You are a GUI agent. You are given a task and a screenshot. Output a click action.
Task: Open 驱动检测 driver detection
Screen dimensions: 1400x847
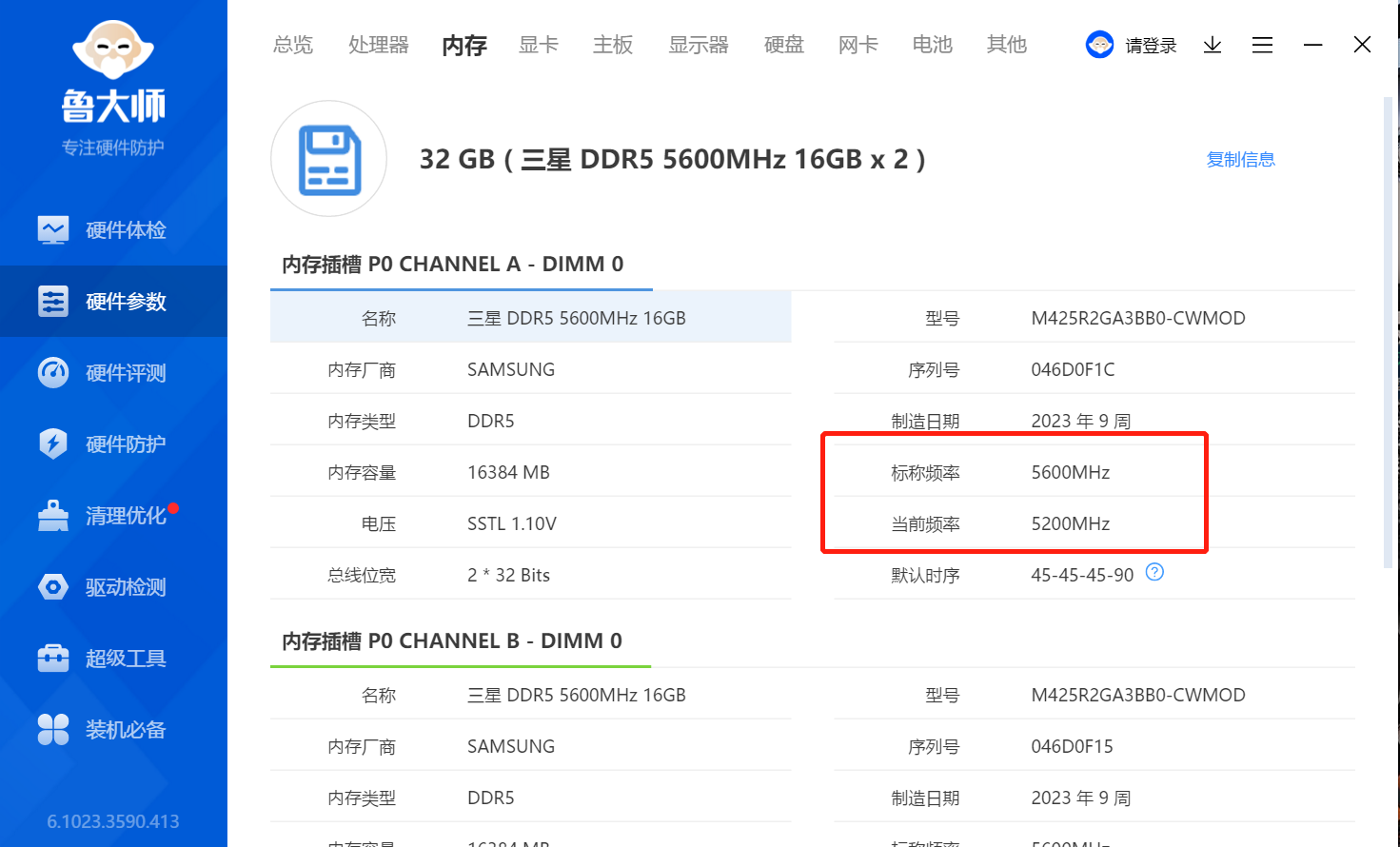coord(113,586)
